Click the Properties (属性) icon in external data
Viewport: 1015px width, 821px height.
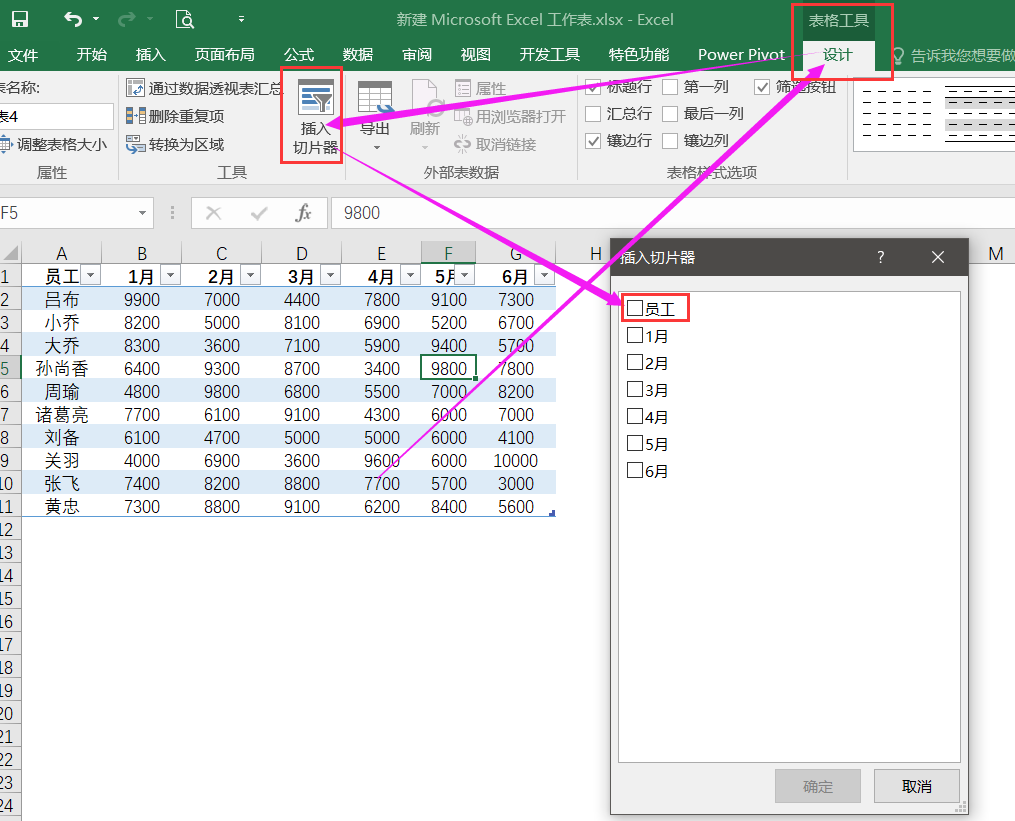[x=462, y=88]
